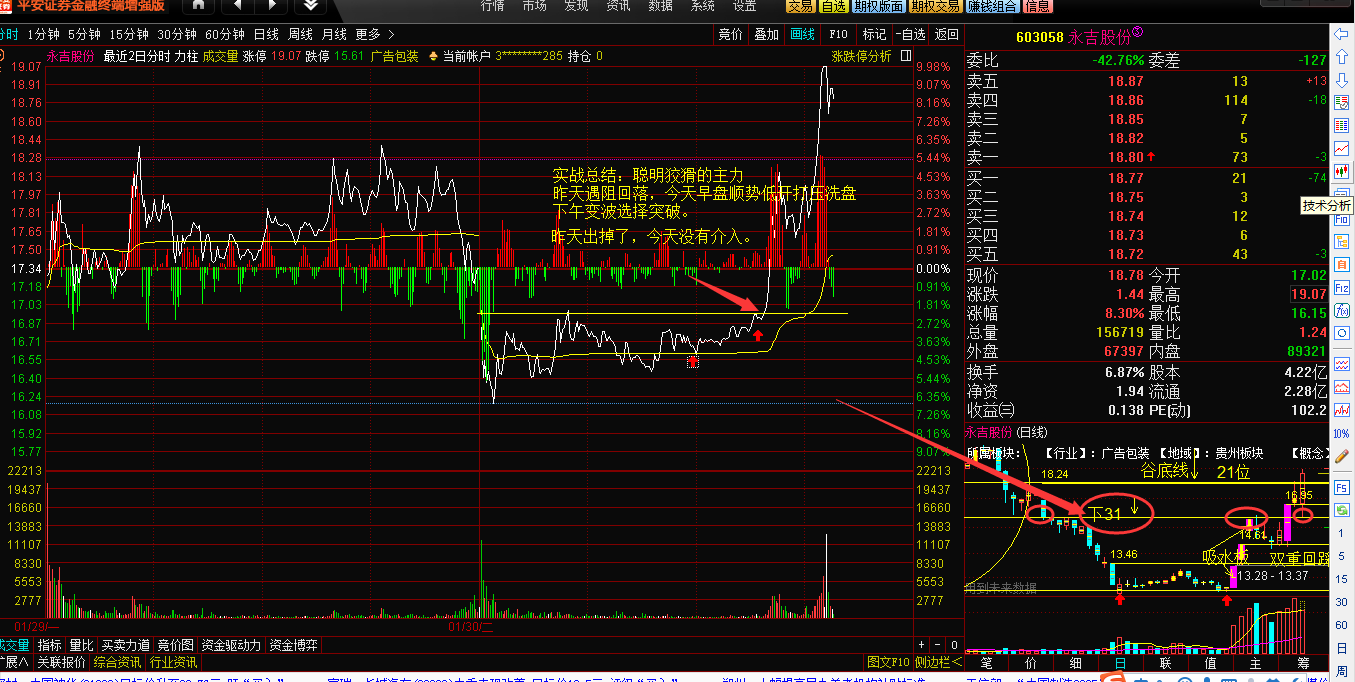Click the pencil drawing icon in right sidebar
Image resolution: width=1355 pixels, height=682 pixels.
coord(1342,456)
